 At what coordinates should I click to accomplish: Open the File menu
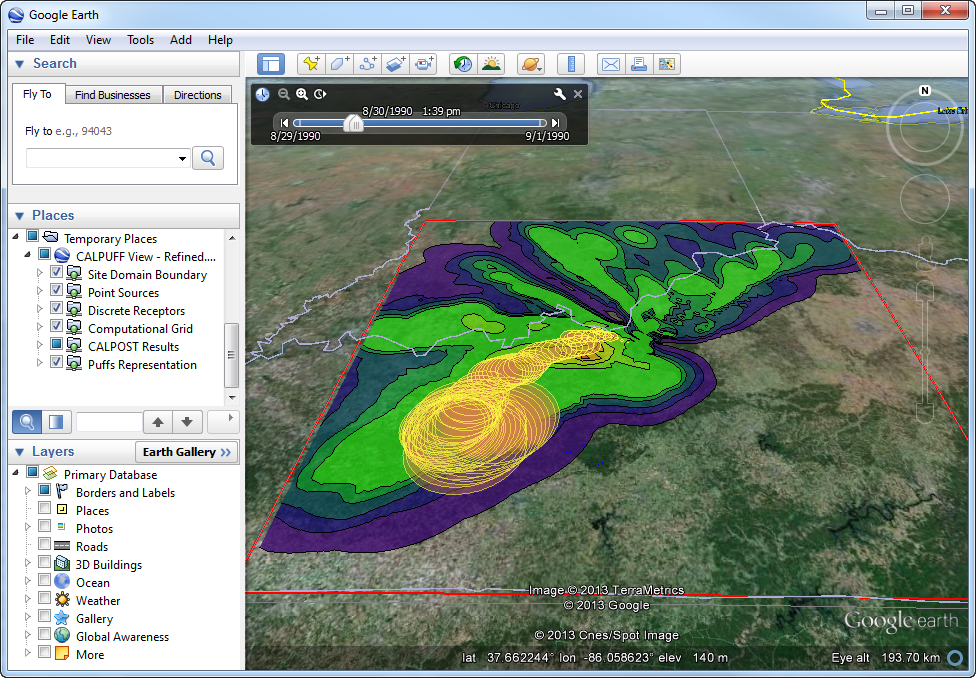pyautogui.click(x=25, y=40)
